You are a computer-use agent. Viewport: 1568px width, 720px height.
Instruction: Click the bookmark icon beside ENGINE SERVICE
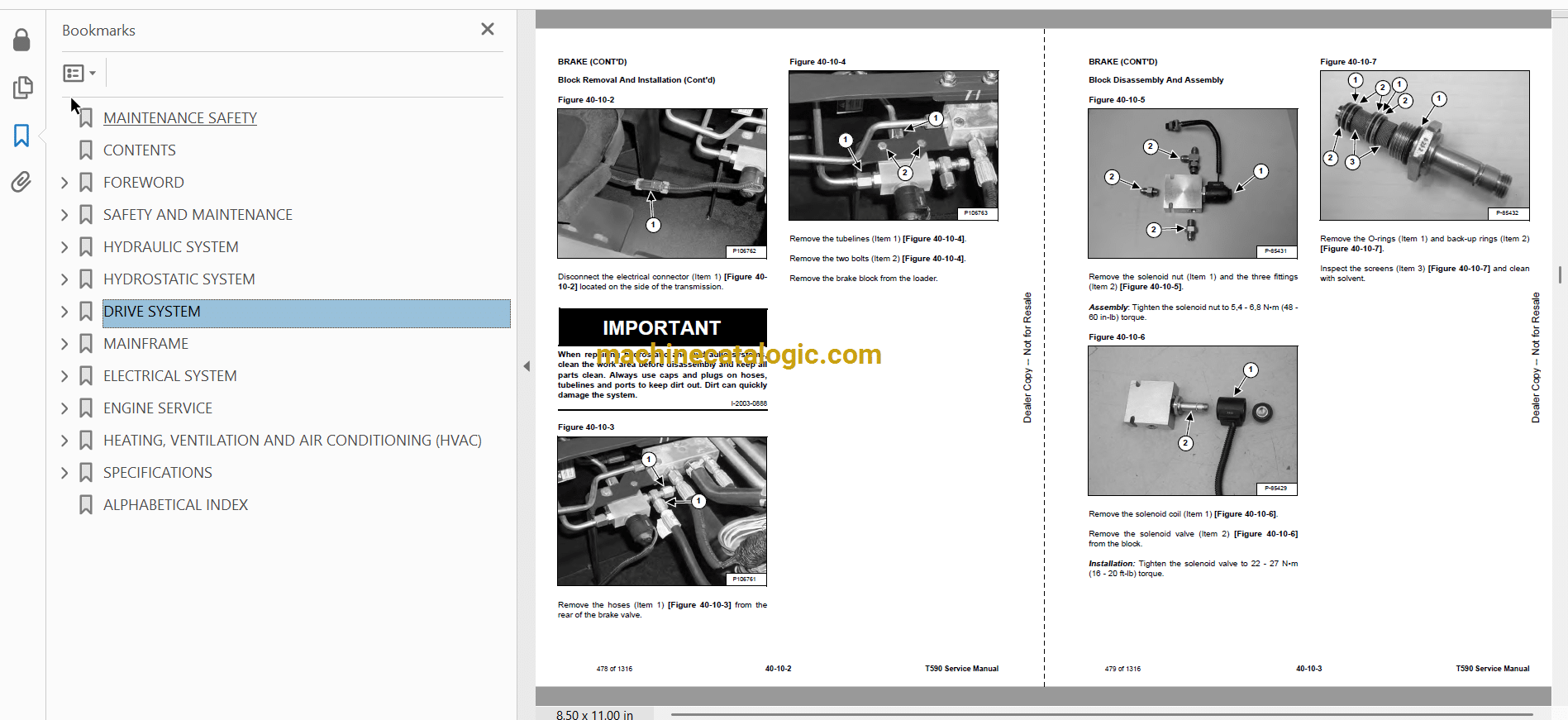[86, 408]
